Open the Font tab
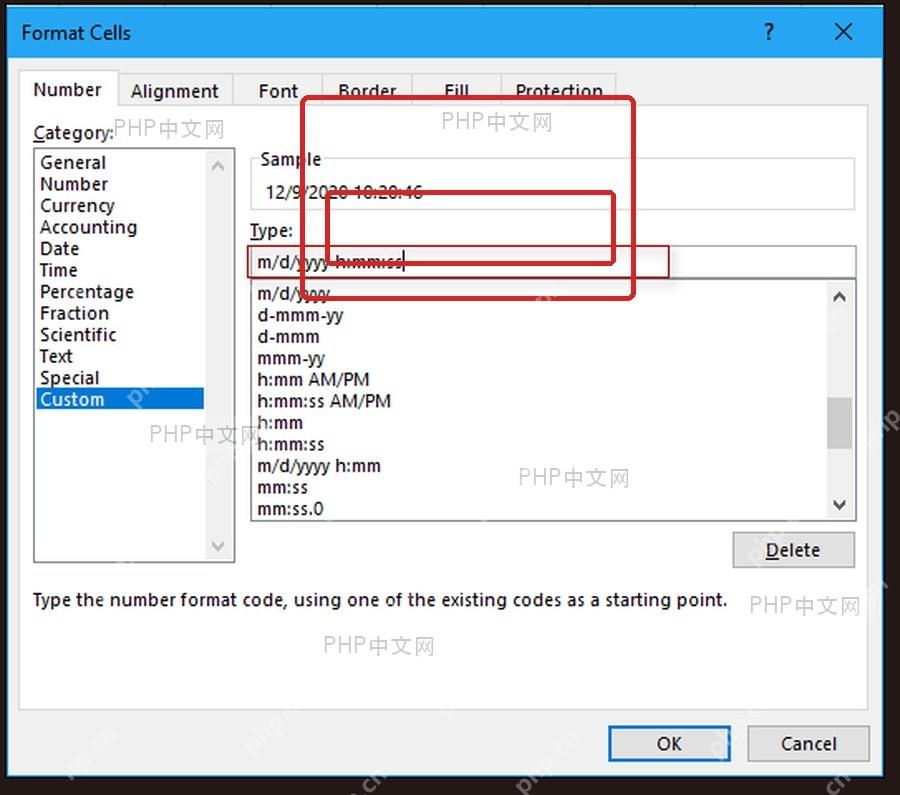900x795 pixels. point(278,91)
